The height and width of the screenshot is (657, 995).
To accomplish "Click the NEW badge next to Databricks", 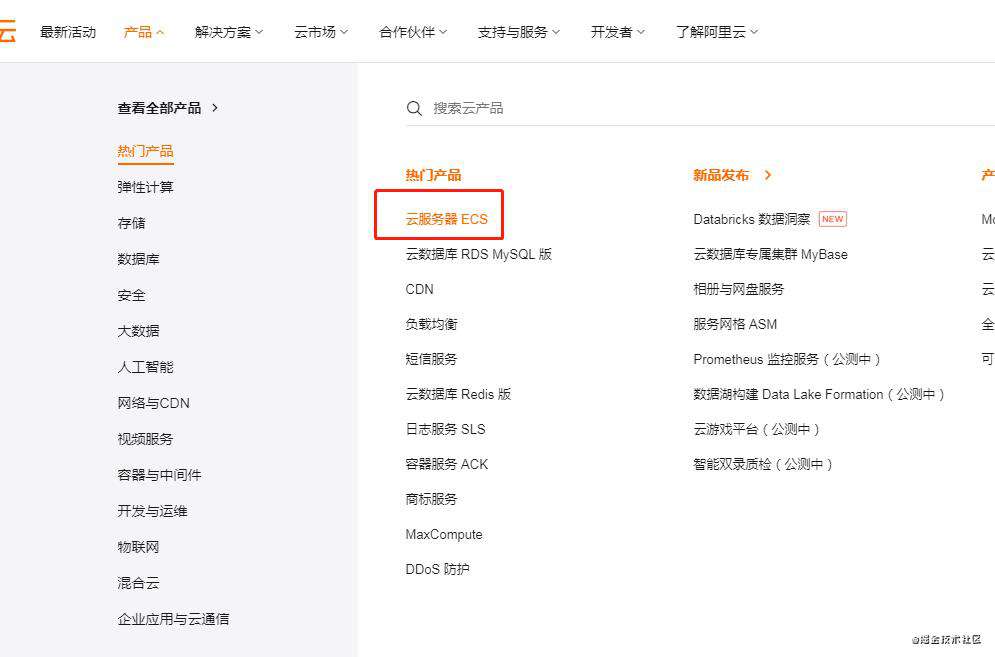I will click(x=833, y=219).
